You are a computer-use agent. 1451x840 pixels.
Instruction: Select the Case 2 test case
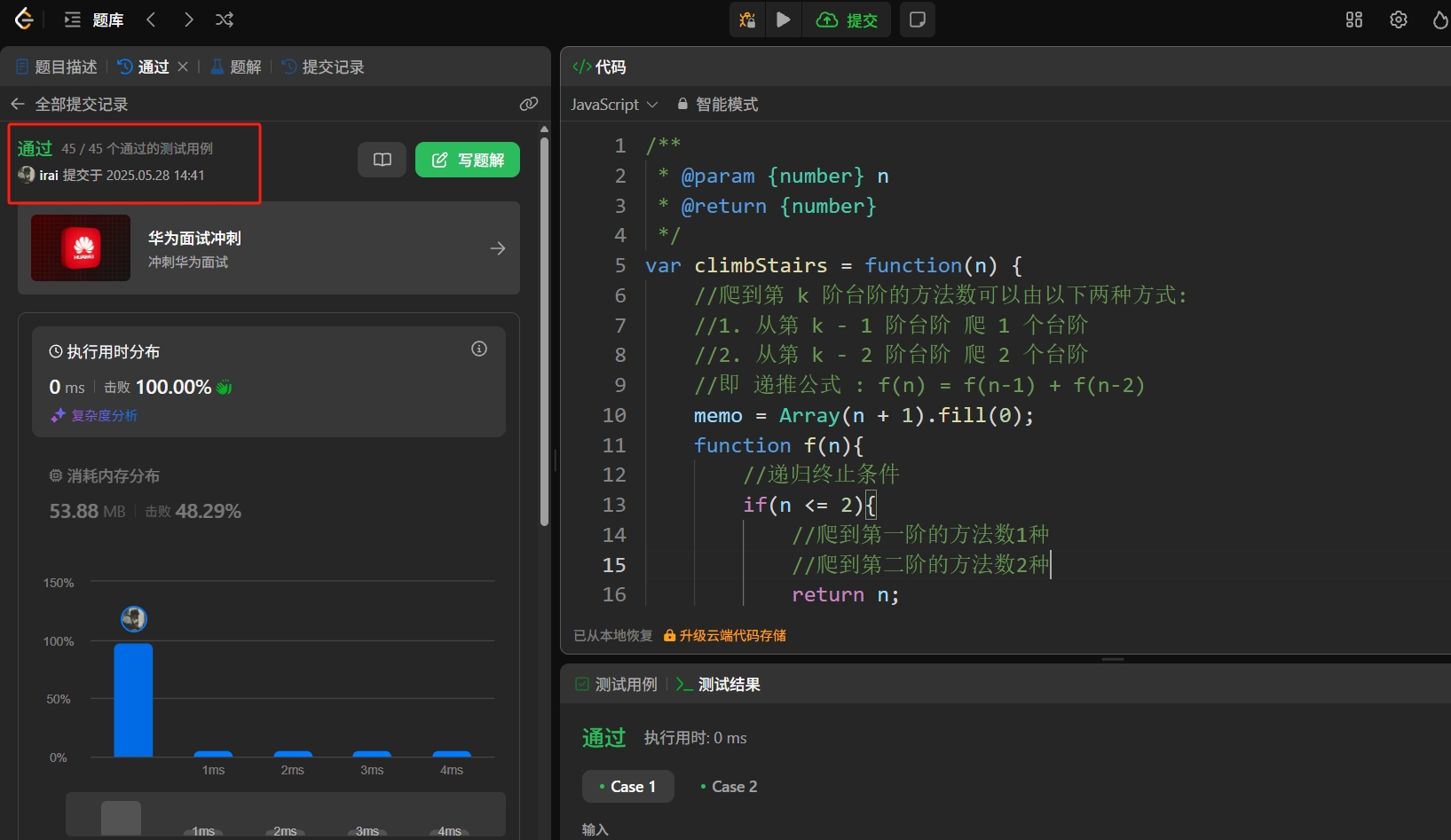tap(729, 787)
